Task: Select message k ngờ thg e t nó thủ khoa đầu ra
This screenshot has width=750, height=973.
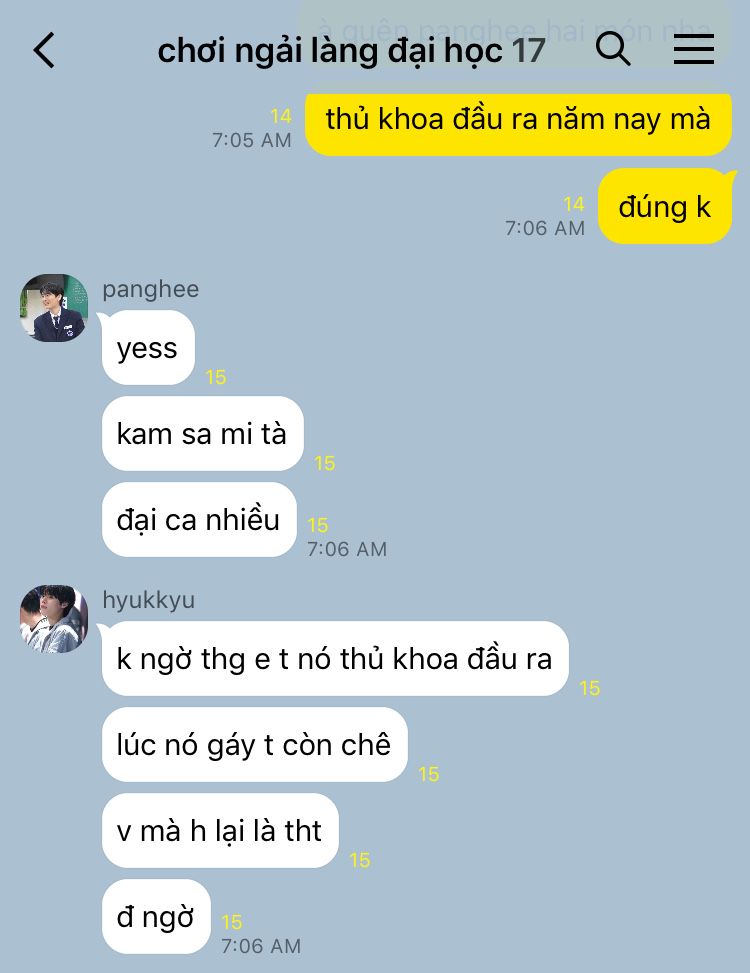Action: 335,658
